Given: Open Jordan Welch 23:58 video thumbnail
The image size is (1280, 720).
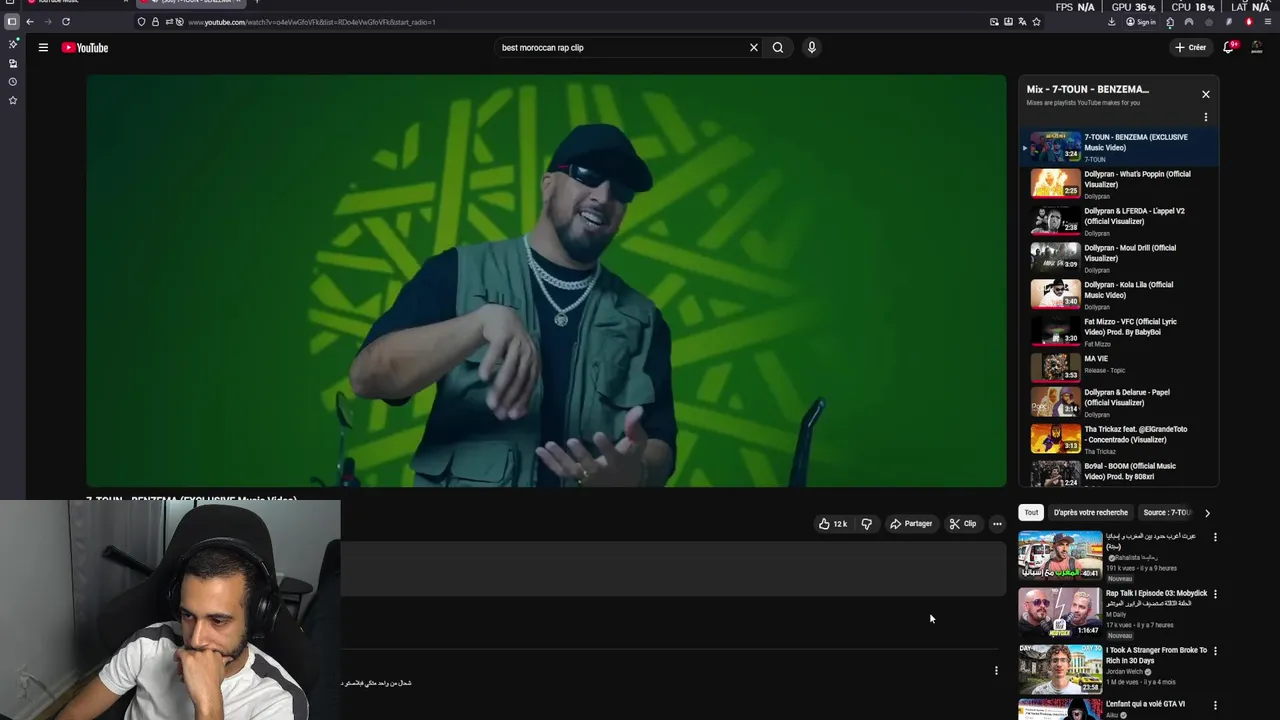Looking at the screenshot, I should pyautogui.click(x=1060, y=669).
